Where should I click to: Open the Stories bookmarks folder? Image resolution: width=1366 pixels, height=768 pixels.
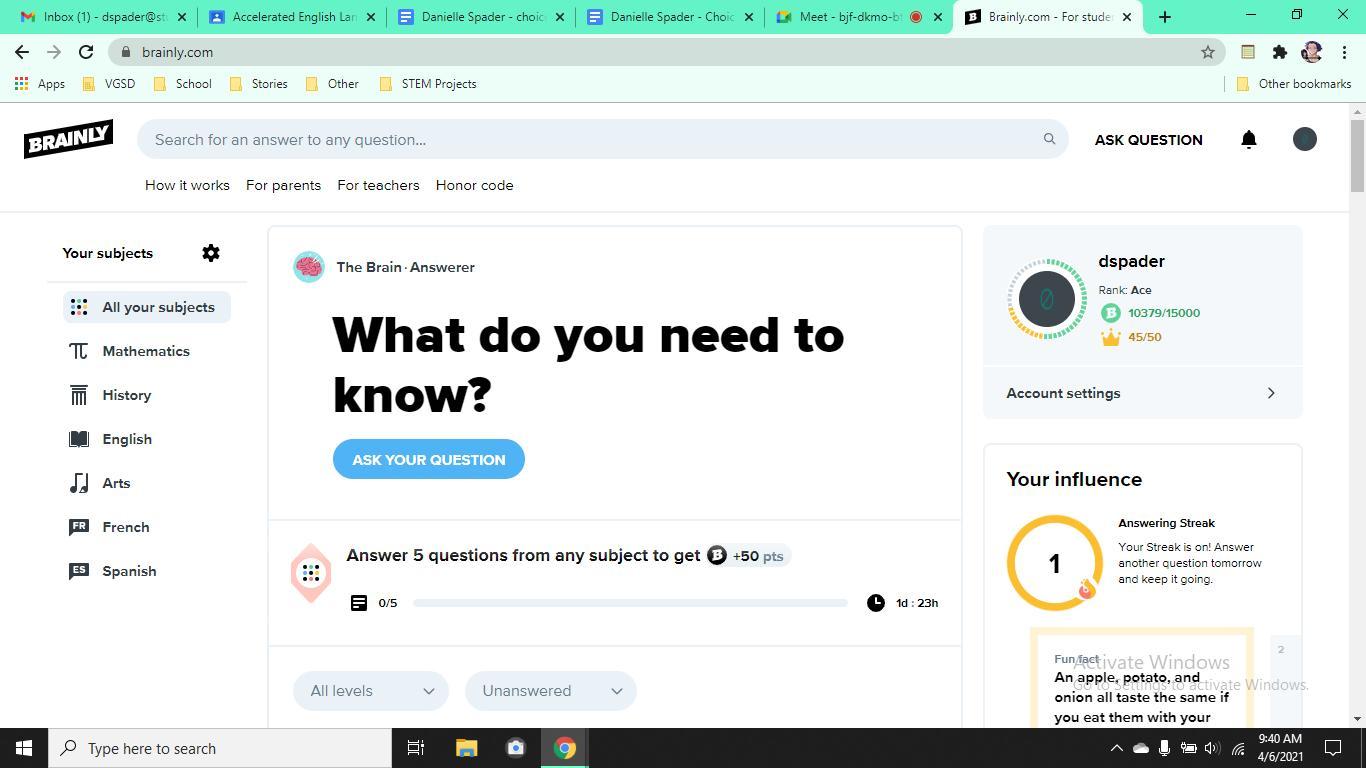259,84
